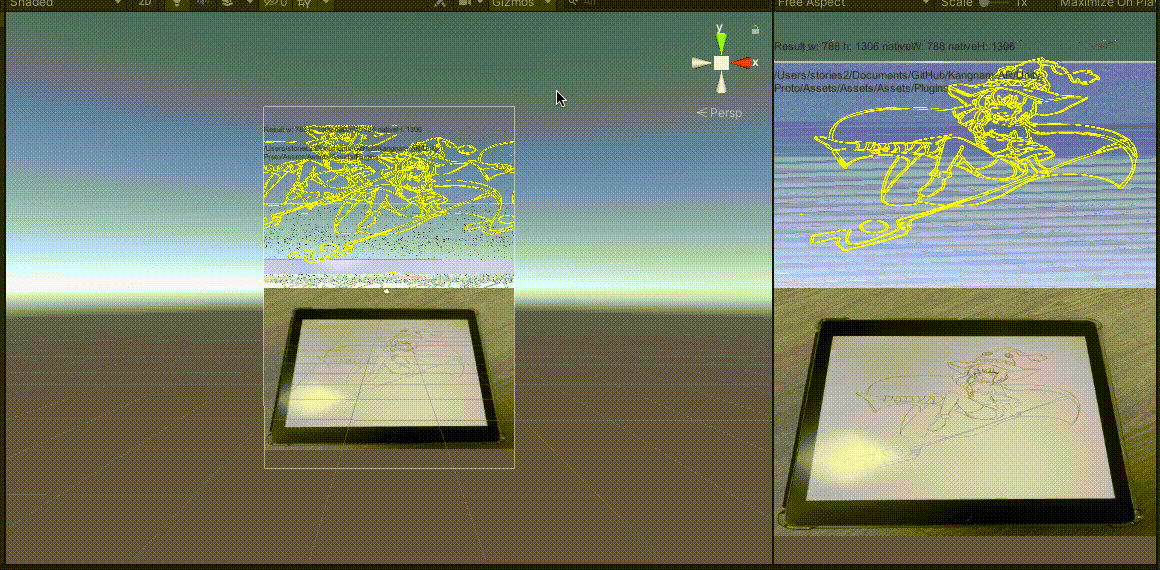Switch projection via the Persp label
The image size is (1160, 570).
pyautogui.click(x=719, y=113)
